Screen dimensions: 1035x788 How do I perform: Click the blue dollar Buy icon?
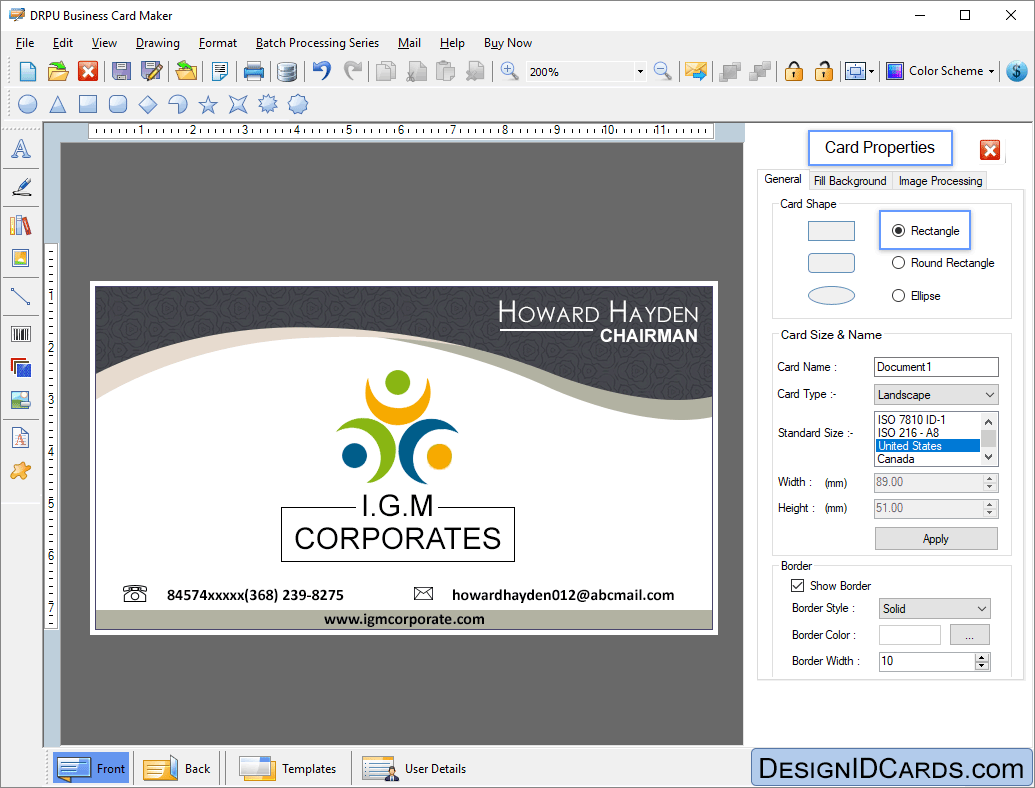1017,71
